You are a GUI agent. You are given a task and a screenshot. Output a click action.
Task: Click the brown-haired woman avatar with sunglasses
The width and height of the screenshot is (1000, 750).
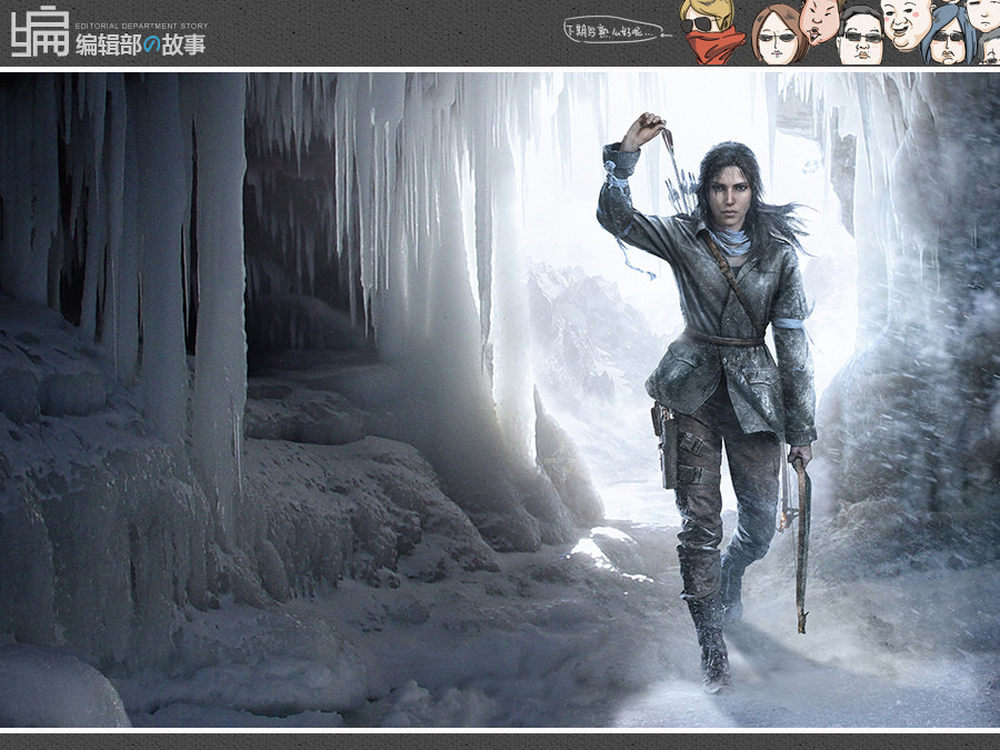[x=777, y=35]
